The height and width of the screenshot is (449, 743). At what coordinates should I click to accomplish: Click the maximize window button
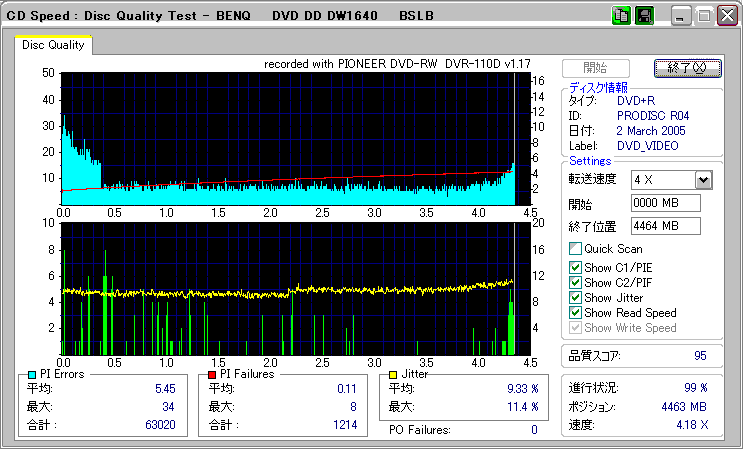click(x=704, y=15)
